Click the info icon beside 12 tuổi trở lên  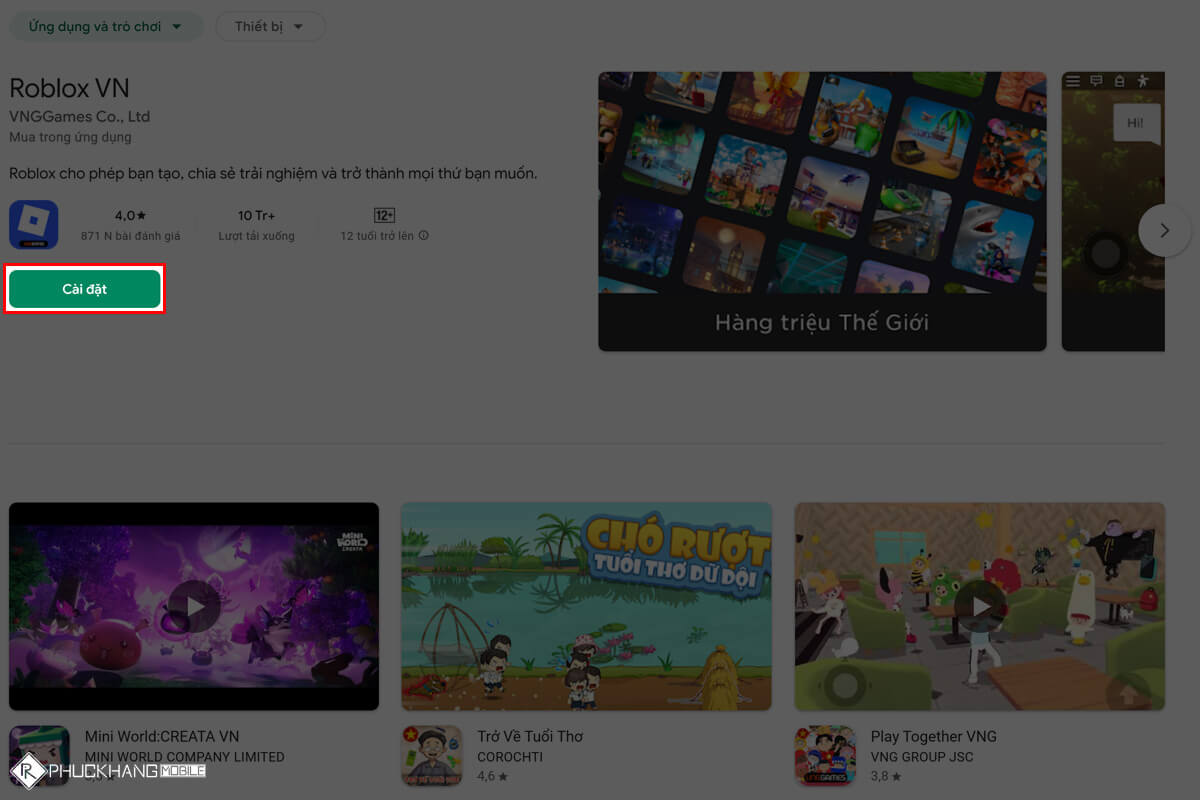424,236
